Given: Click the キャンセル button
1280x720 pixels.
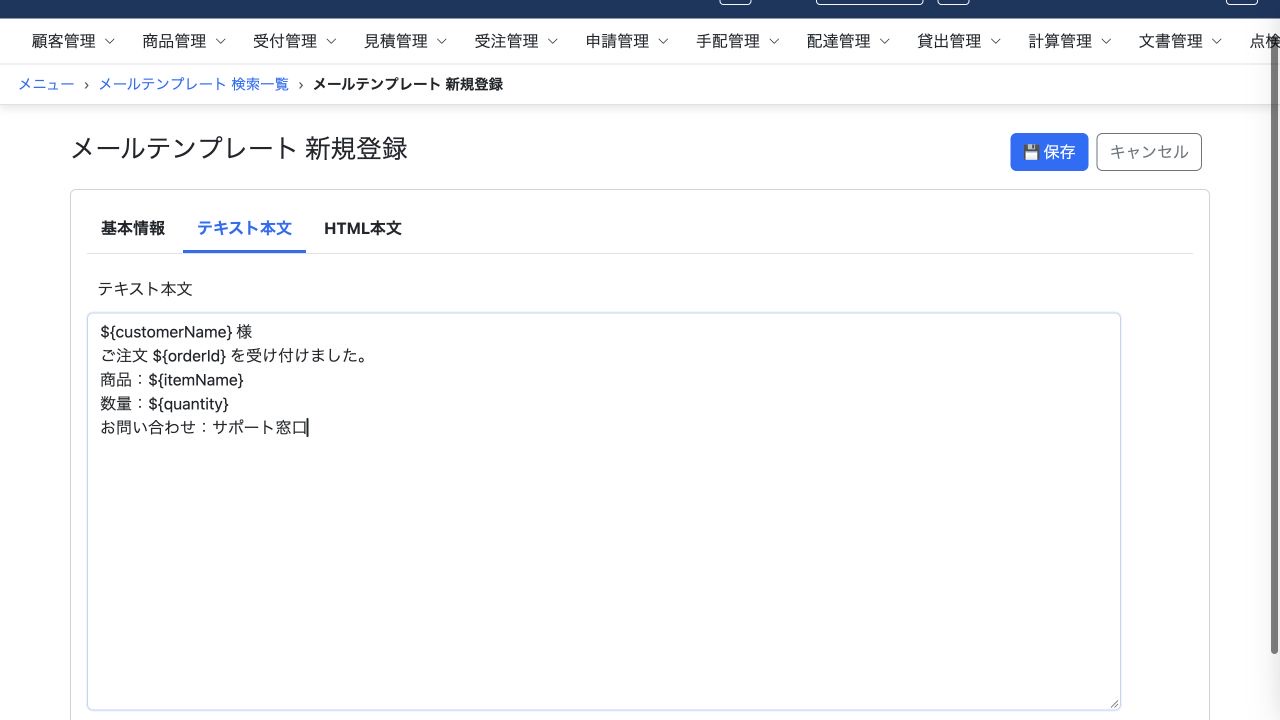Looking at the screenshot, I should [x=1149, y=152].
